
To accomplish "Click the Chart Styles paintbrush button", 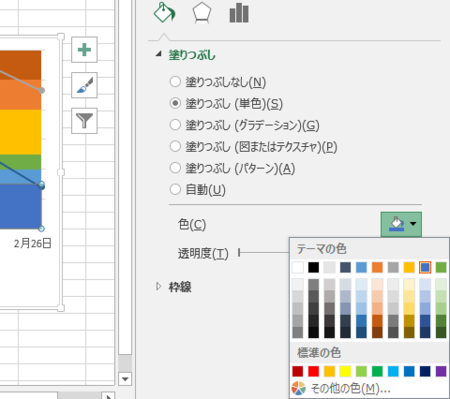I will click(84, 85).
